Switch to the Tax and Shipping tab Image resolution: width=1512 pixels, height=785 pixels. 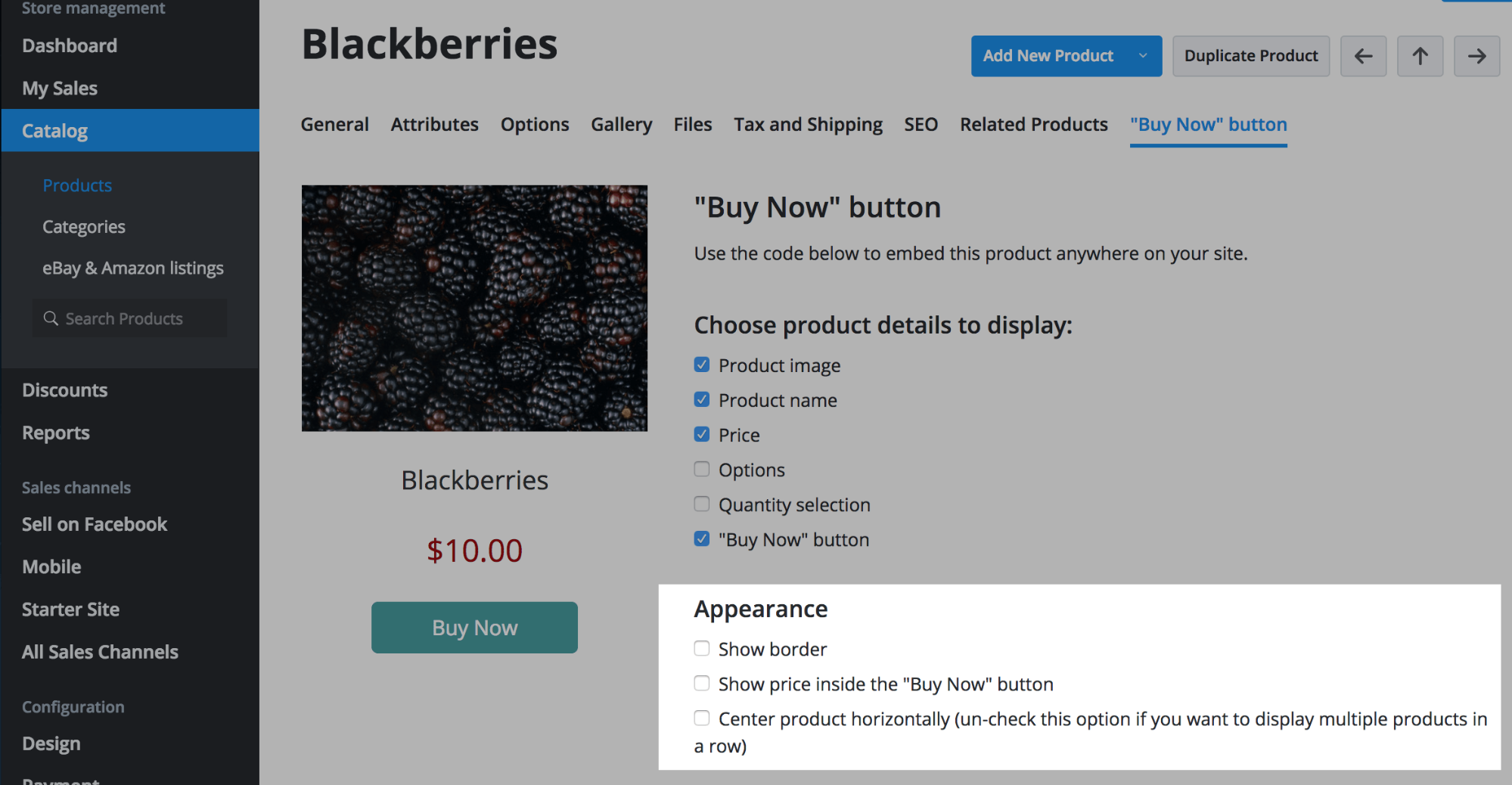pyautogui.click(x=808, y=125)
